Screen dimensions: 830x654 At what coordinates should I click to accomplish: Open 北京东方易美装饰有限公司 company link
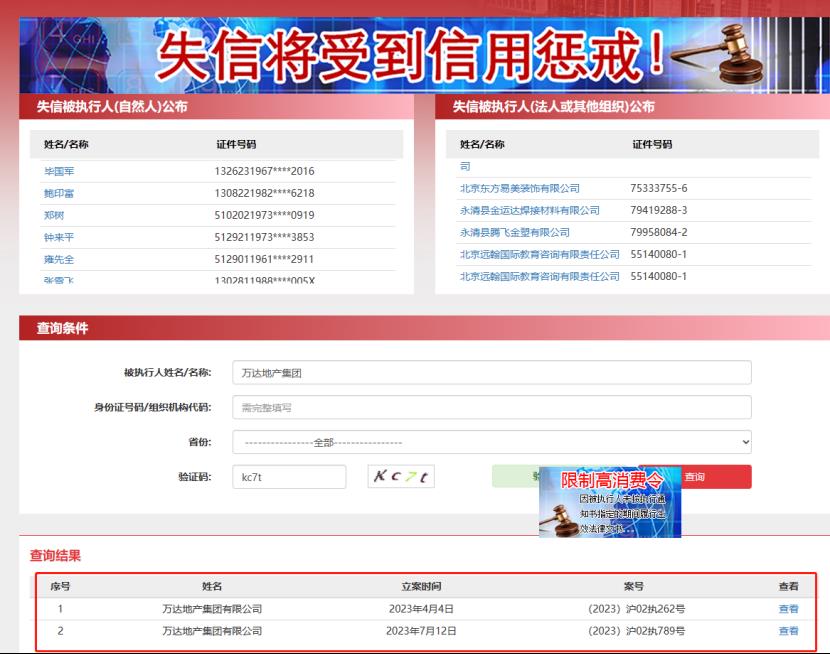click(x=520, y=188)
